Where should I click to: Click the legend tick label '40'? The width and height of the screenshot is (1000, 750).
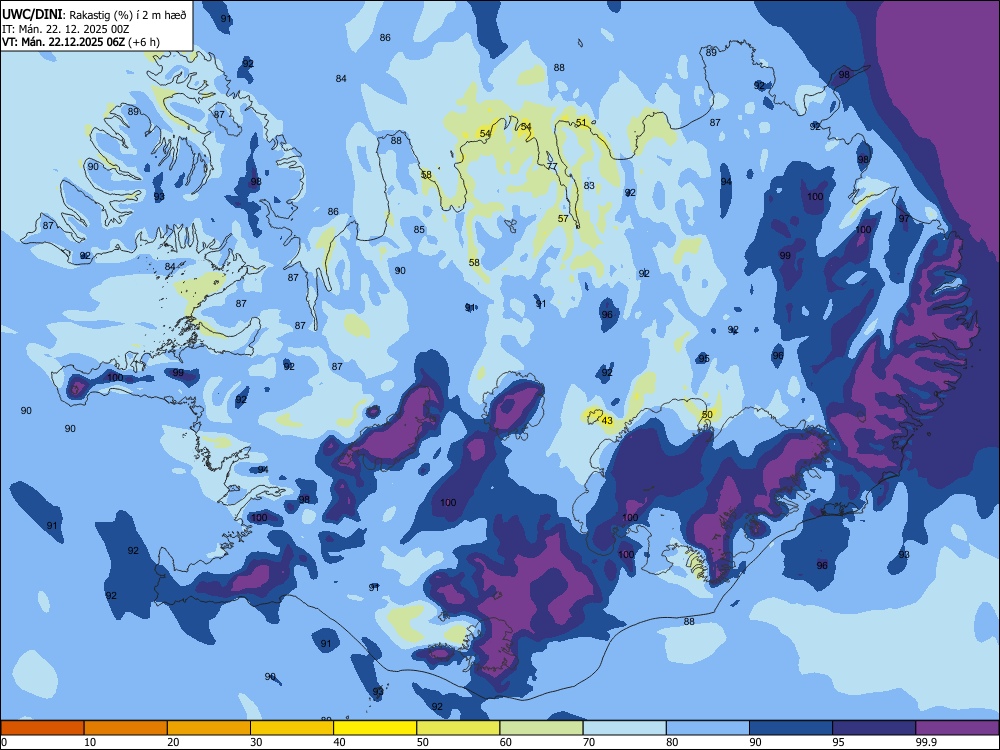339,742
